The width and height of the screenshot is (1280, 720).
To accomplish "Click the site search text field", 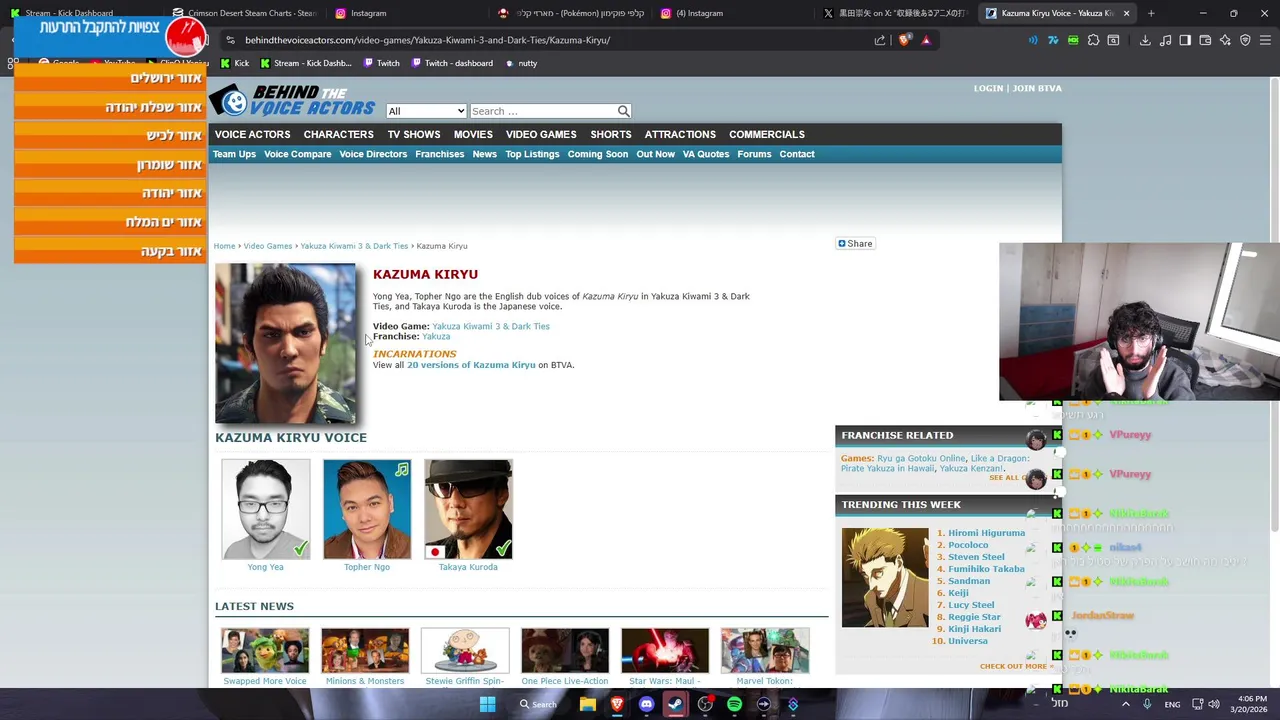I will 543,111.
